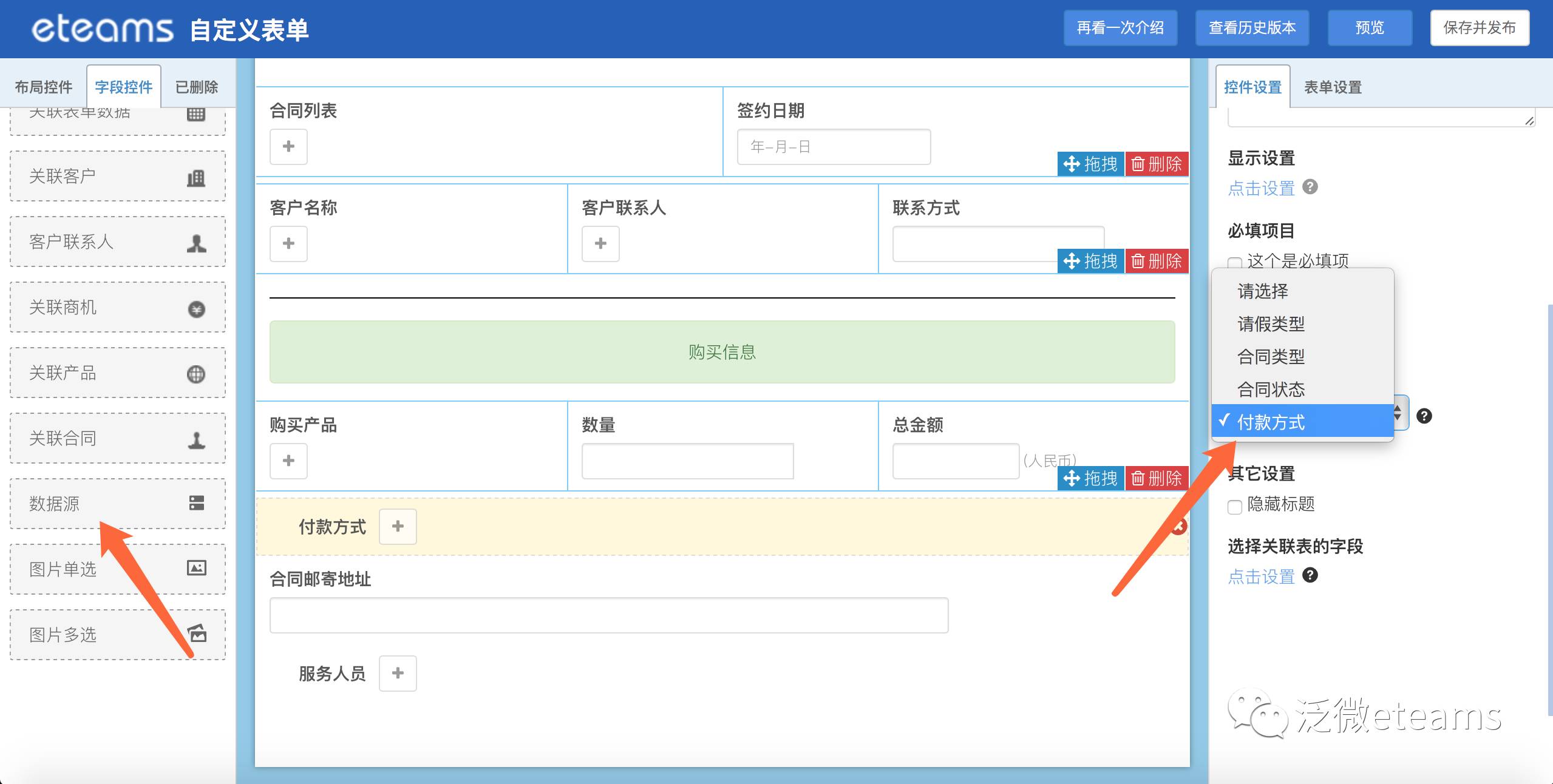Screen dimensions: 1553x784
Task: Click the 合同邮寄地址 text input field
Action: point(608,615)
